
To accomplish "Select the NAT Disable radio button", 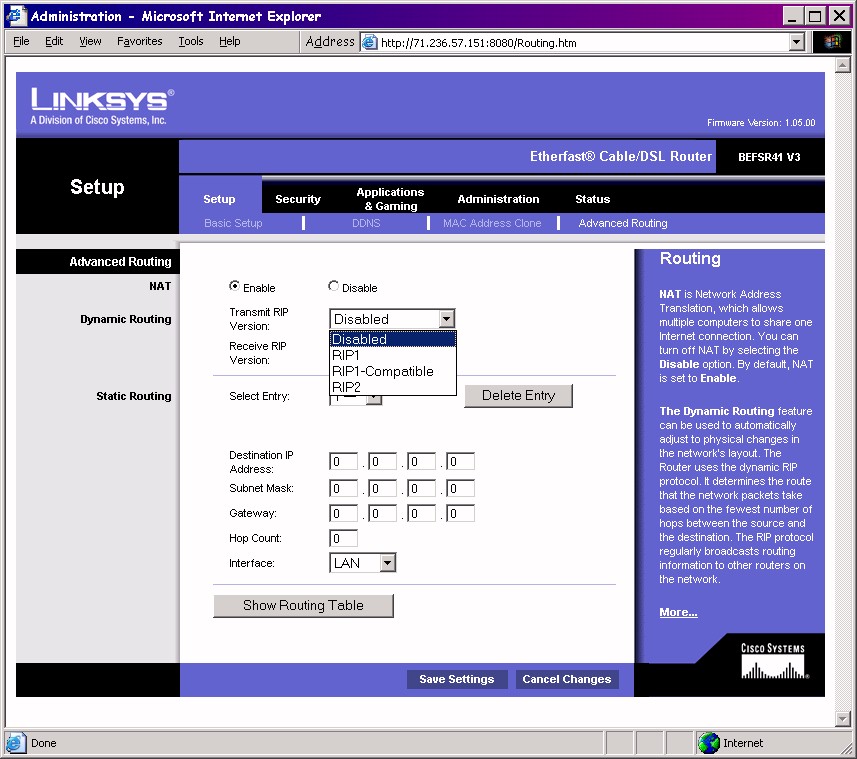I will click(334, 286).
